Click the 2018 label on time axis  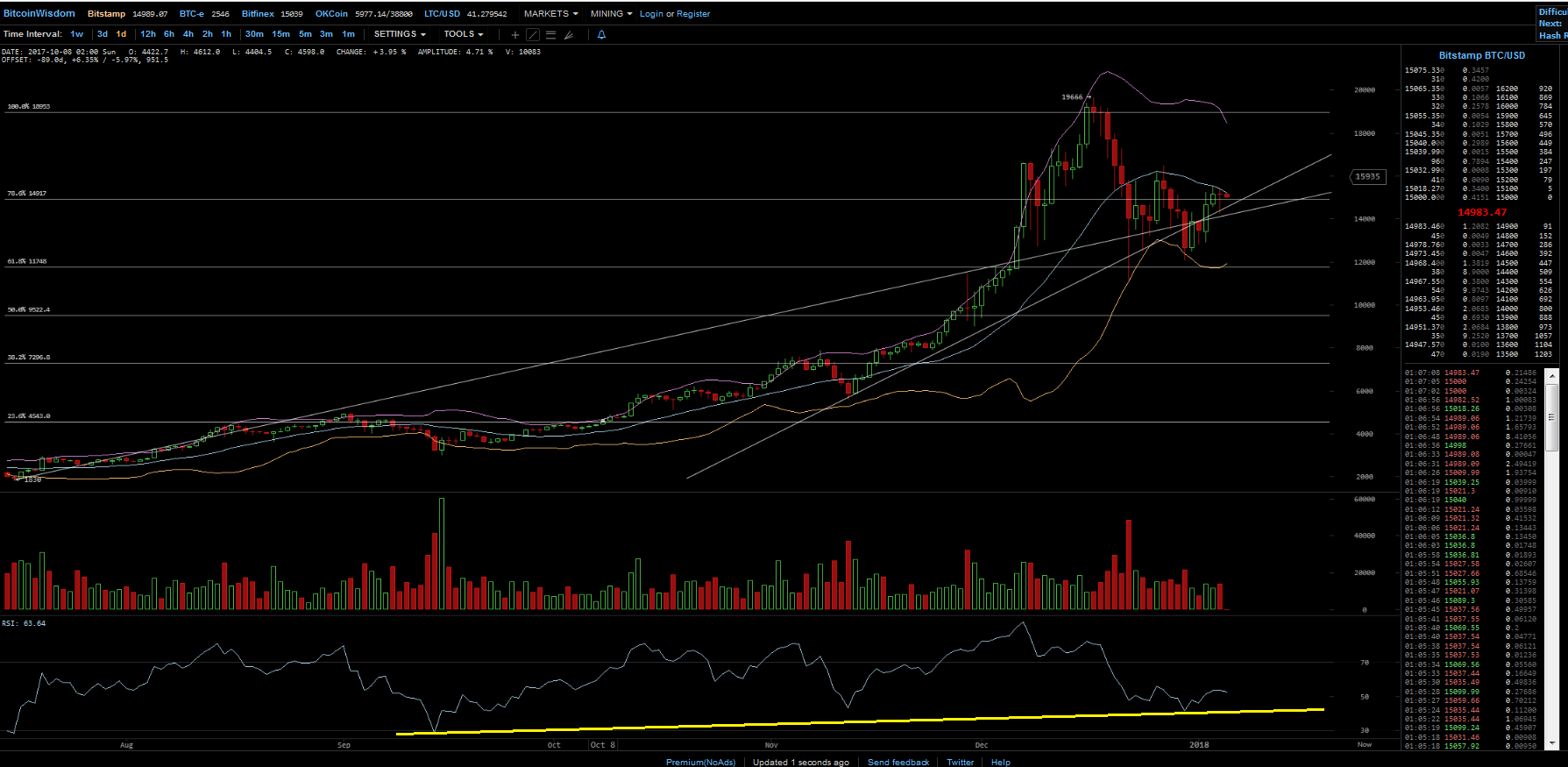[1199, 745]
